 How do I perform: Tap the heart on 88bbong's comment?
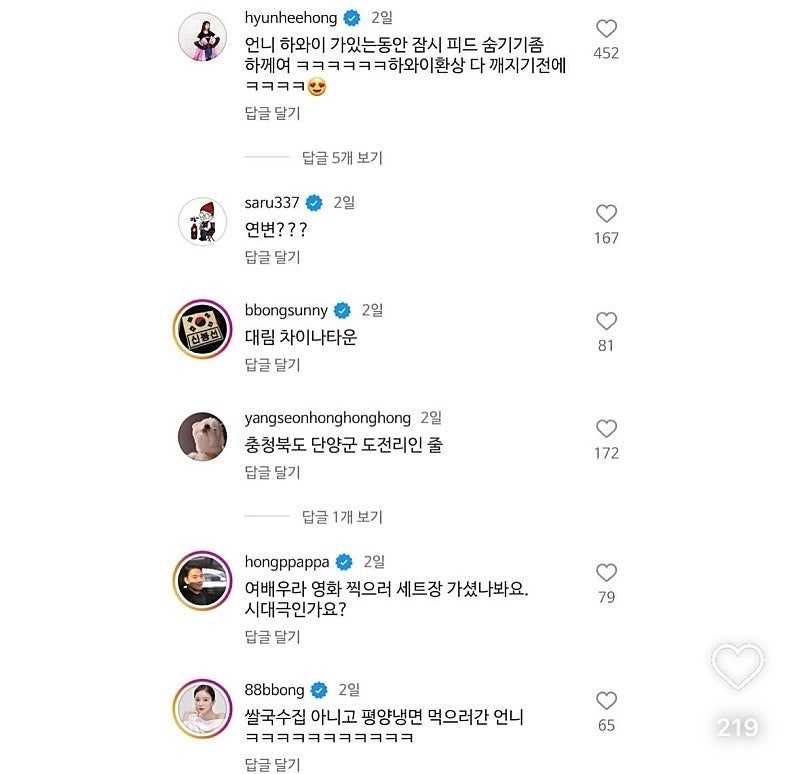click(606, 701)
